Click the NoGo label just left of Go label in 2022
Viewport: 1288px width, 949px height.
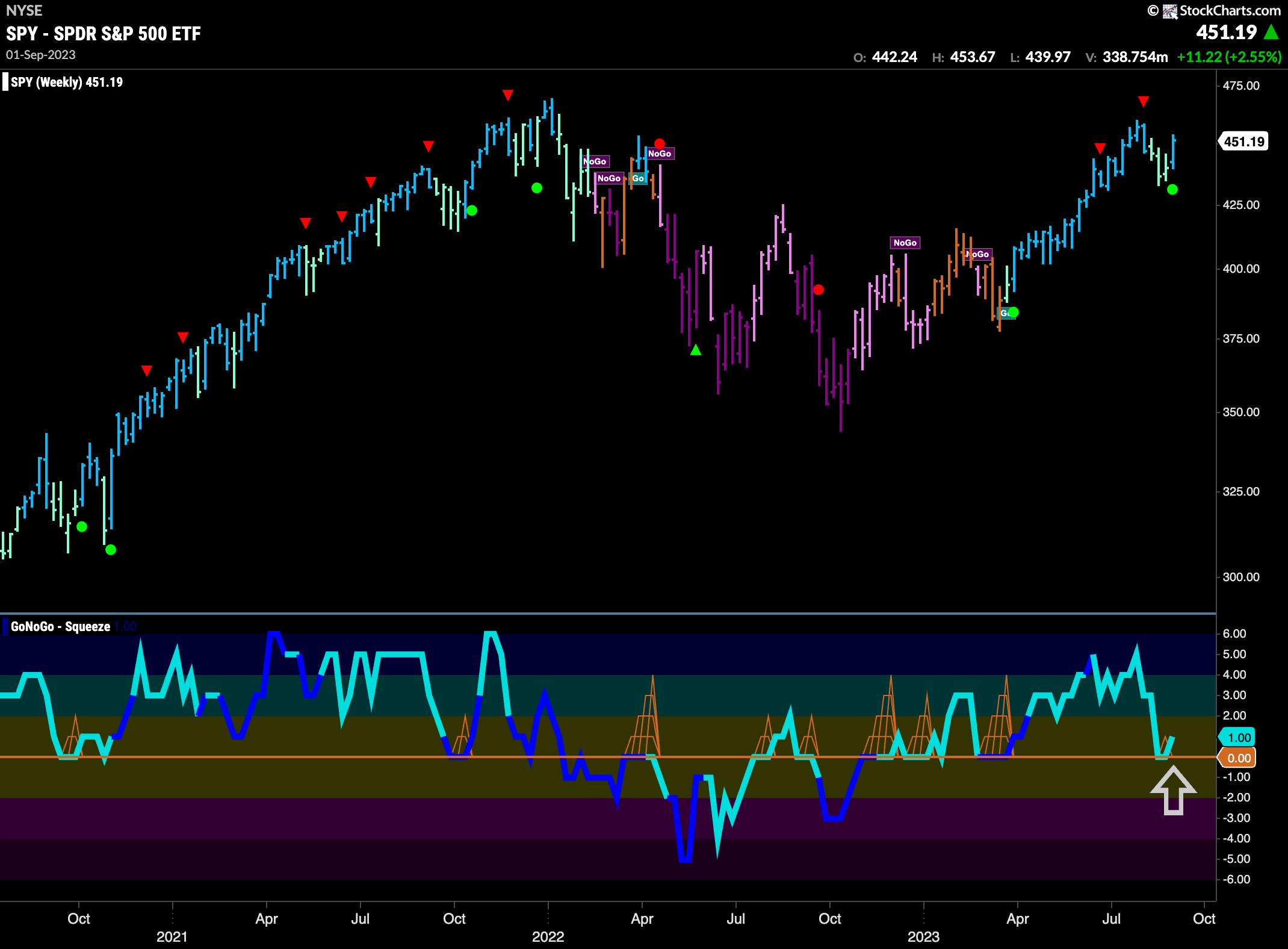pyautogui.click(x=608, y=178)
